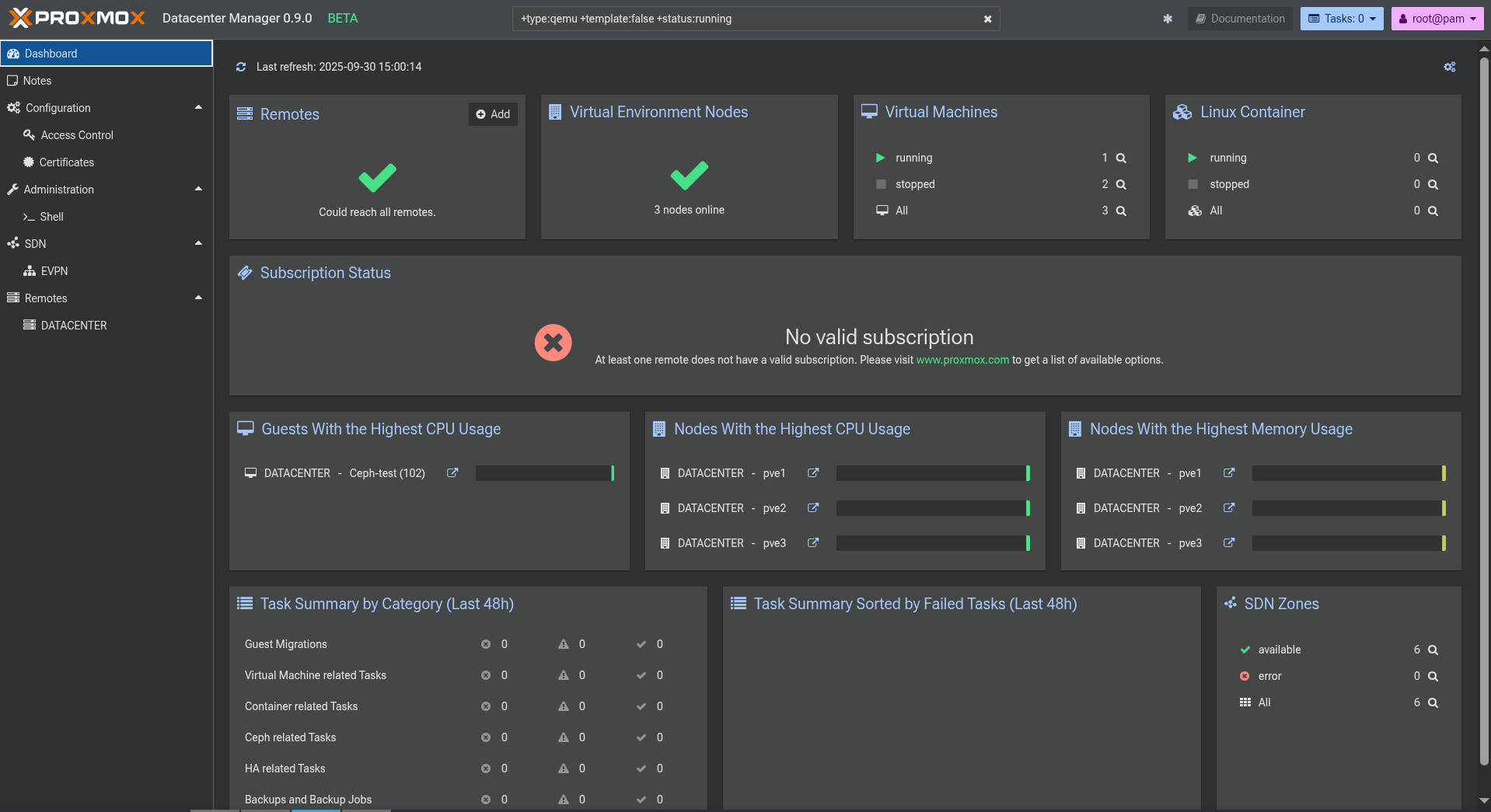Collapse the Configuration section in sidebar
The height and width of the screenshot is (812, 1491).
[x=198, y=107]
